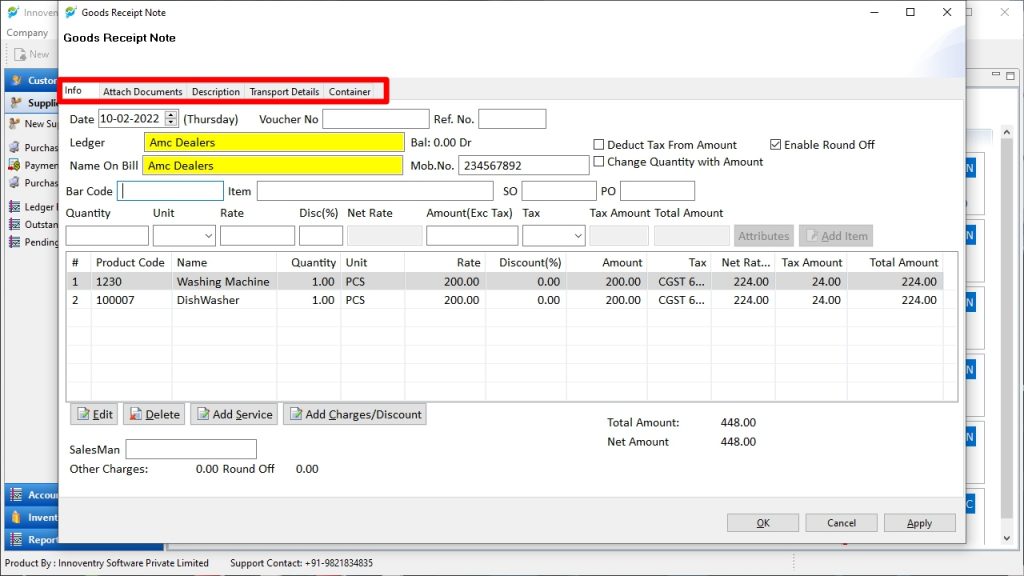Click the Customer section icon in sidebar
The image size is (1024, 576).
17,80
